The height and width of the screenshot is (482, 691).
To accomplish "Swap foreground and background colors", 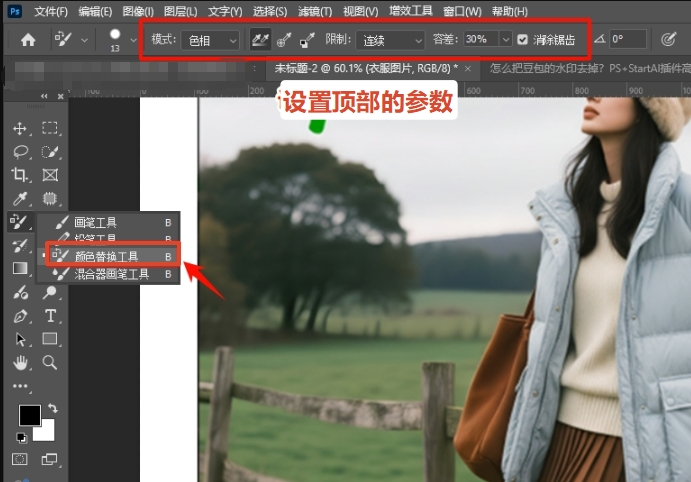I will [52, 409].
